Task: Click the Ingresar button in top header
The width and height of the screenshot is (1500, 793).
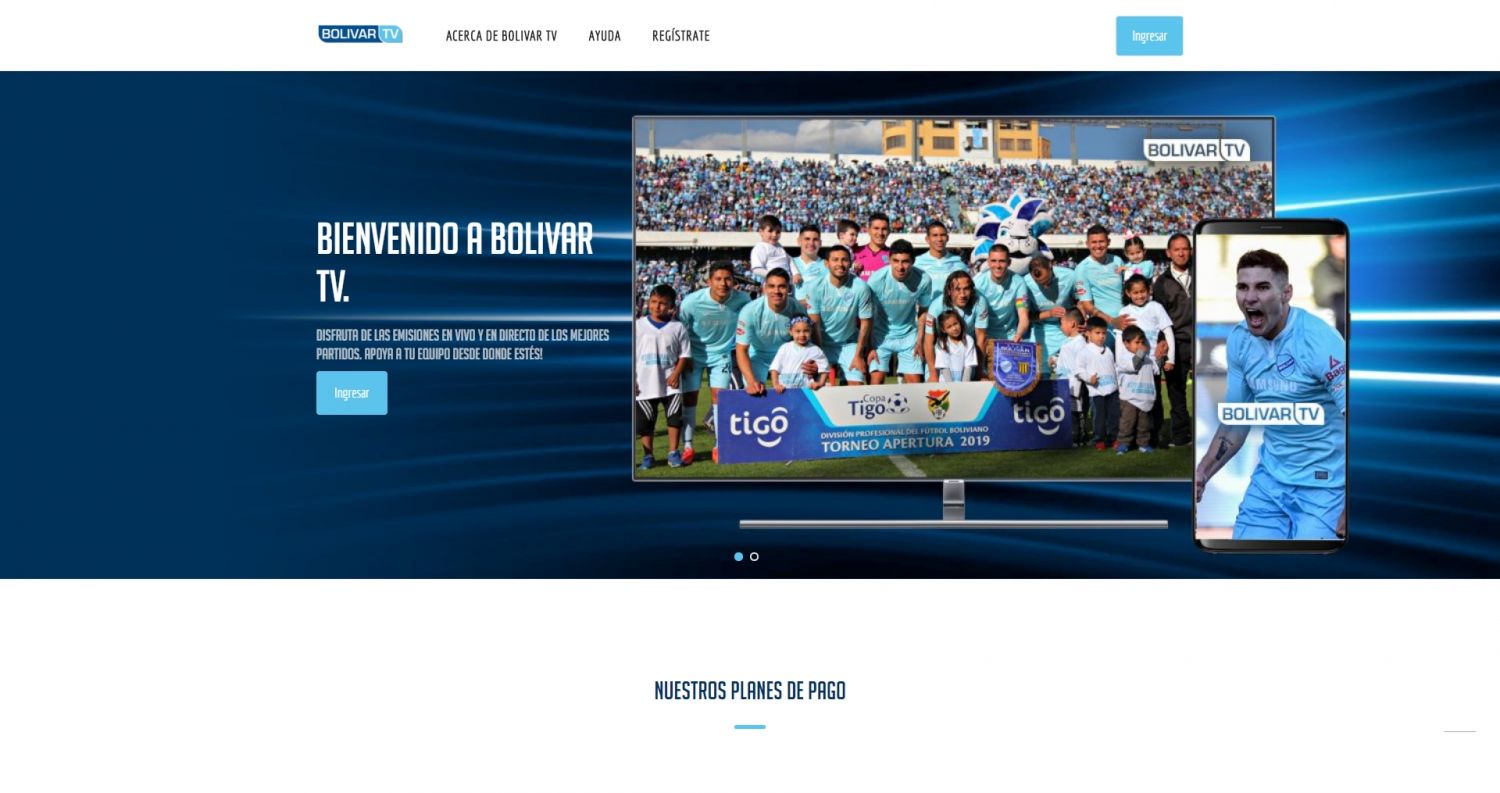Action: click(x=1149, y=36)
